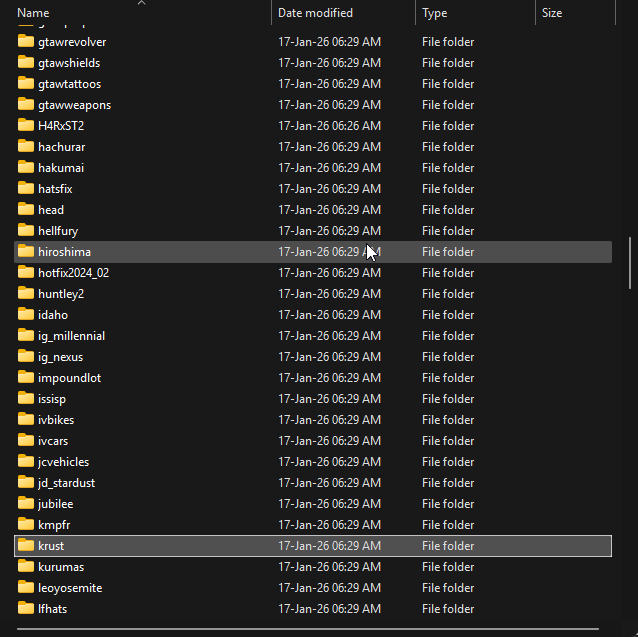The image size is (638, 637).
Task: Select the jubilee folder name
Action: tap(56, 504)
